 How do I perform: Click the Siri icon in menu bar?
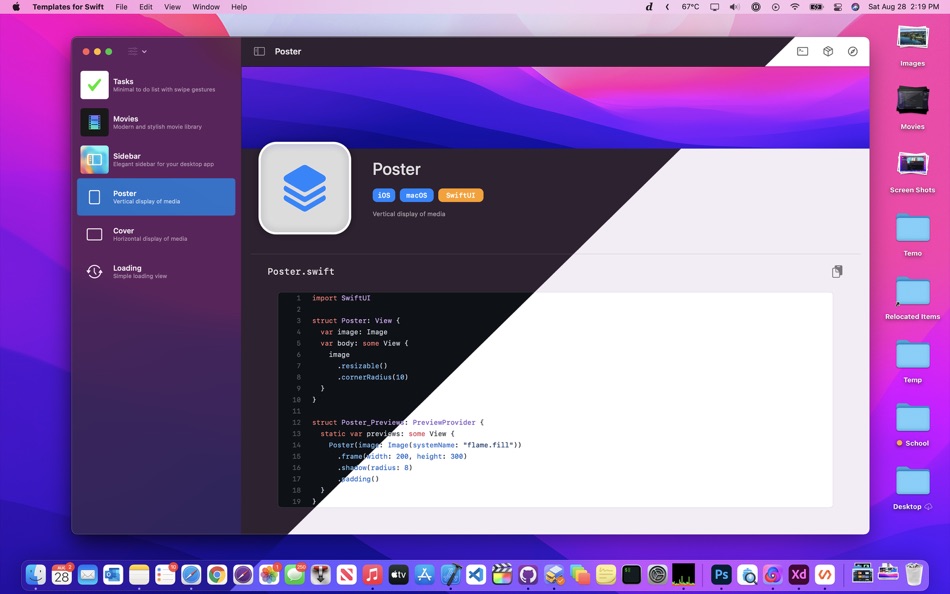pyautogui.click(x=855, y=7)
